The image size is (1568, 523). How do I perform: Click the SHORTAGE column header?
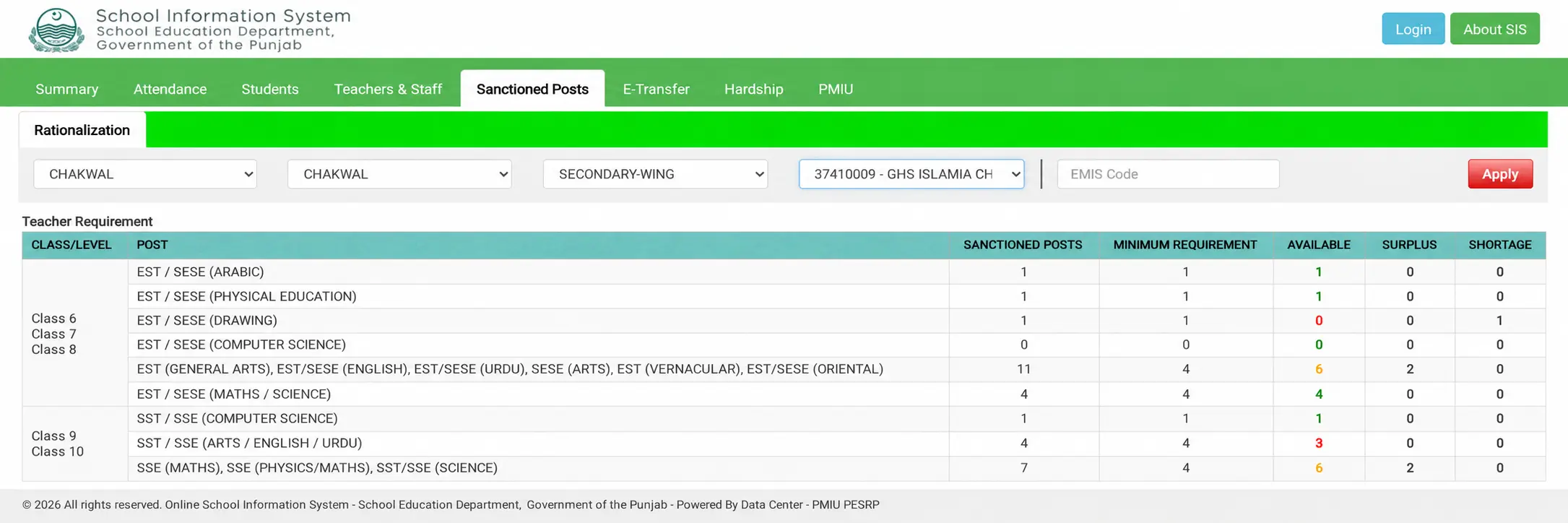(1500, 245)
